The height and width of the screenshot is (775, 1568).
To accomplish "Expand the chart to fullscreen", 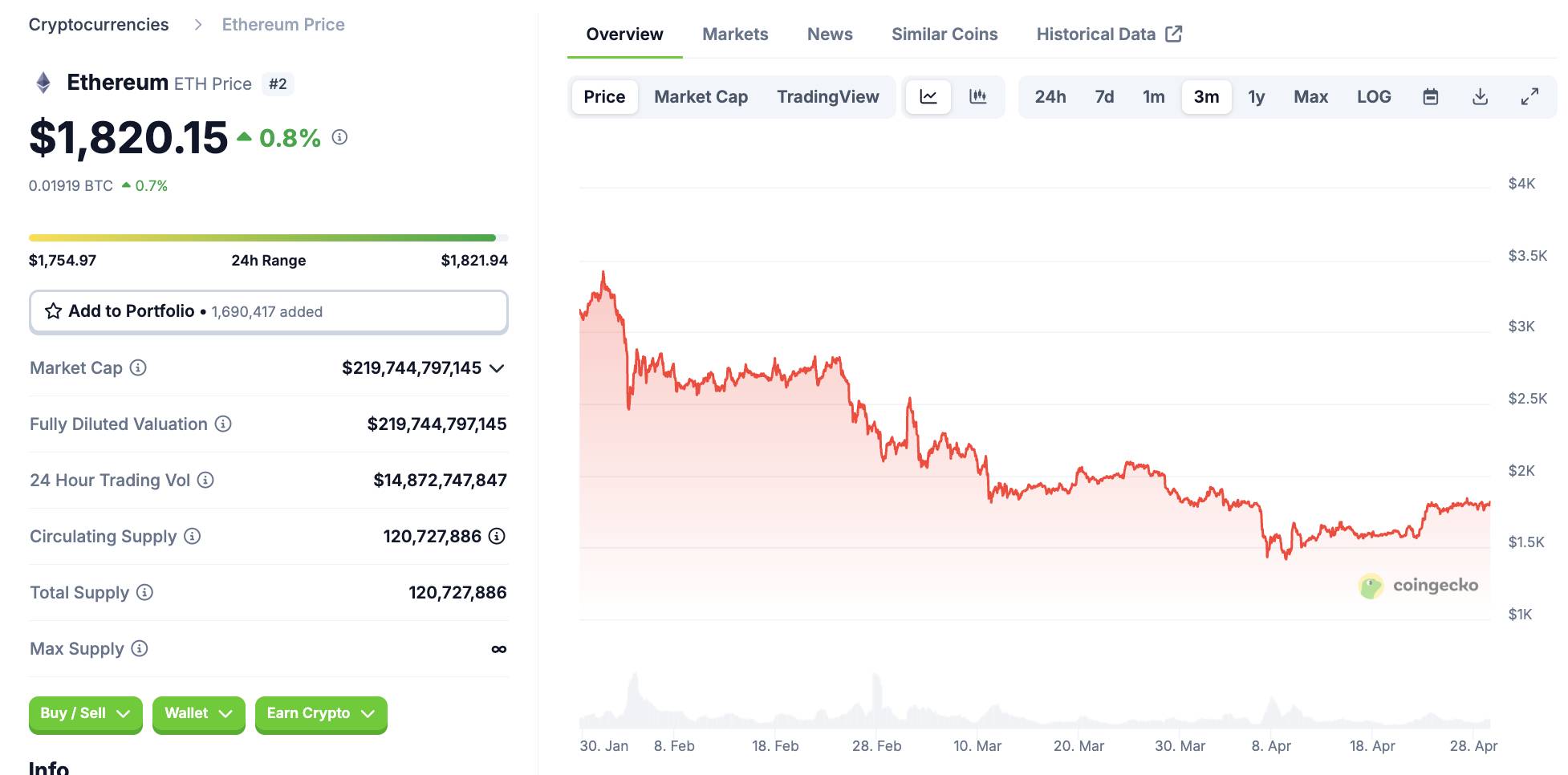I will click(x=1529, y=97).
